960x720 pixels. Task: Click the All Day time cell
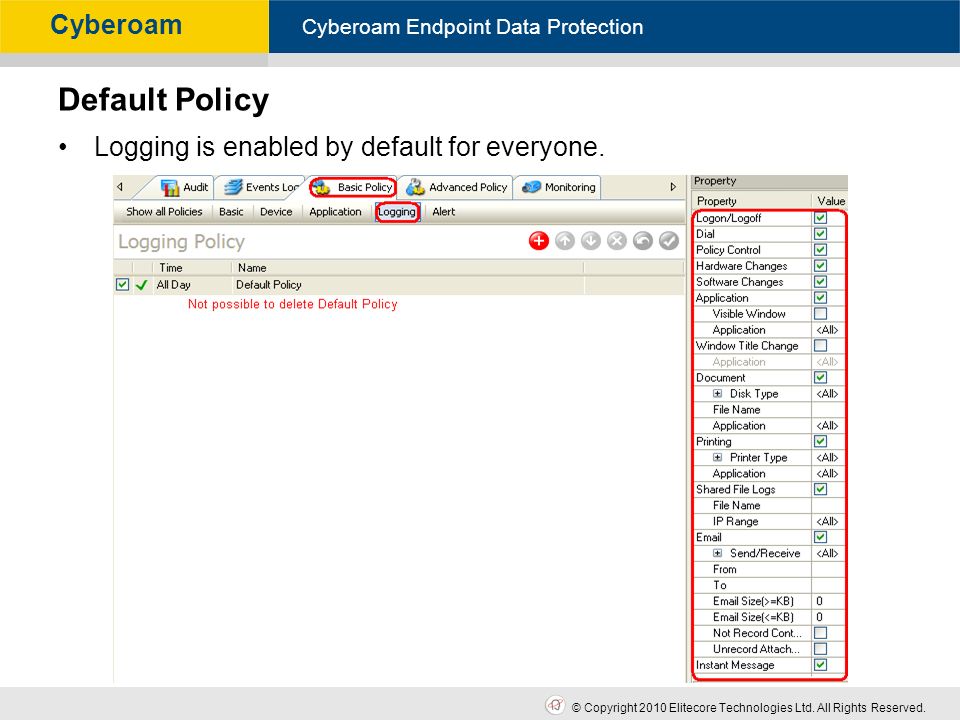pos(173,285)
